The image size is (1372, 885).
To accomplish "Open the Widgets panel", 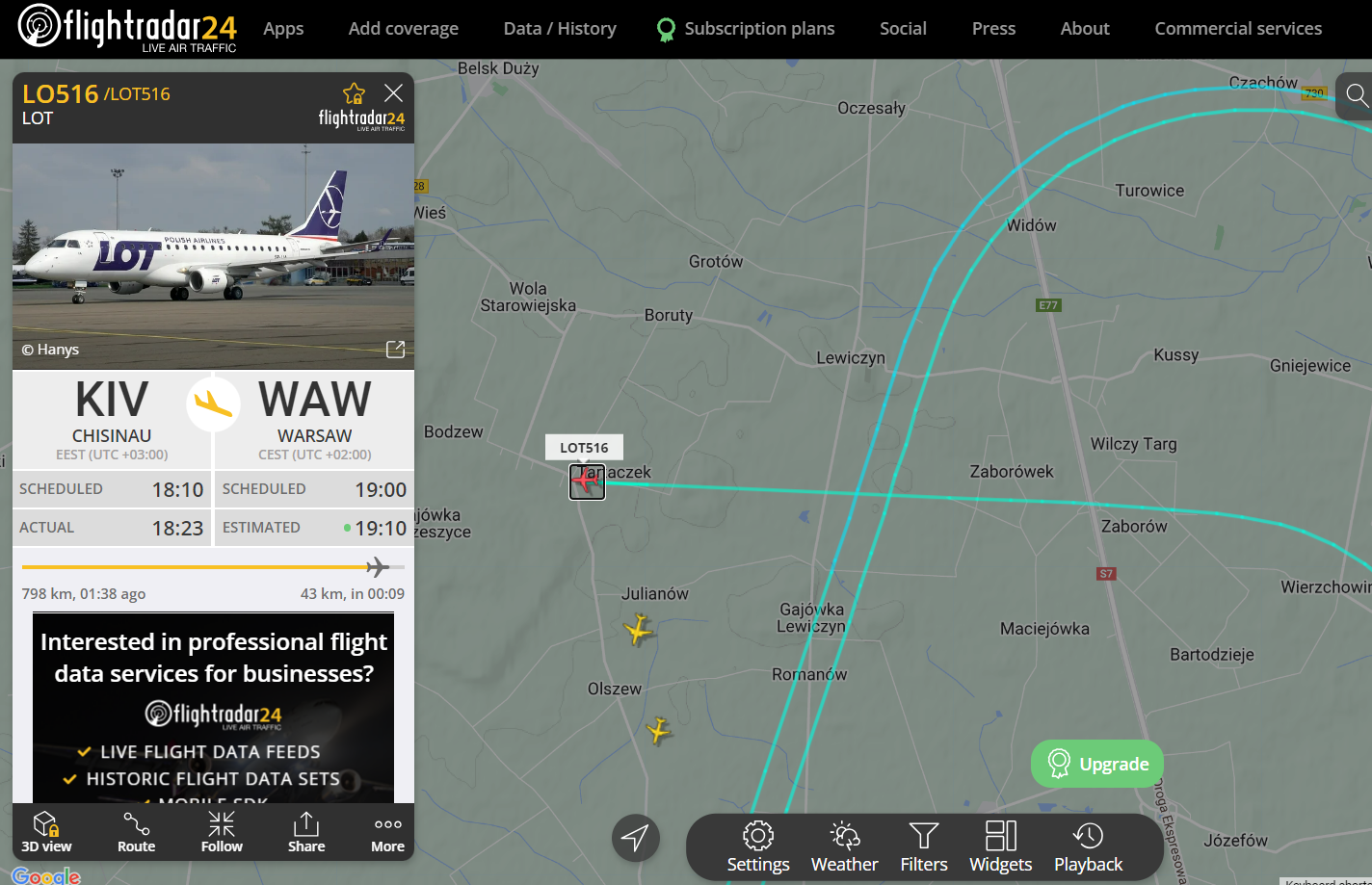I will click(1000, 846).
